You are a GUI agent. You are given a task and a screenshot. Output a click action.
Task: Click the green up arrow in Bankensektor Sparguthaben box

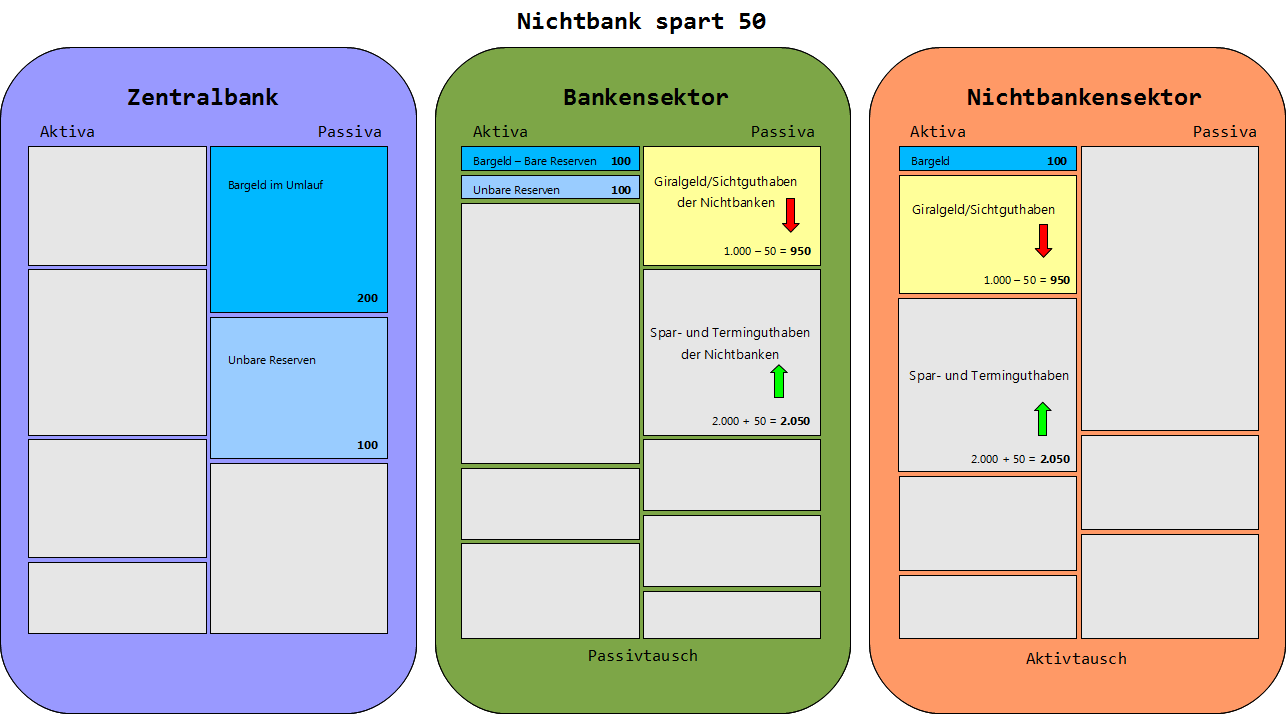(x=779, y=381)
